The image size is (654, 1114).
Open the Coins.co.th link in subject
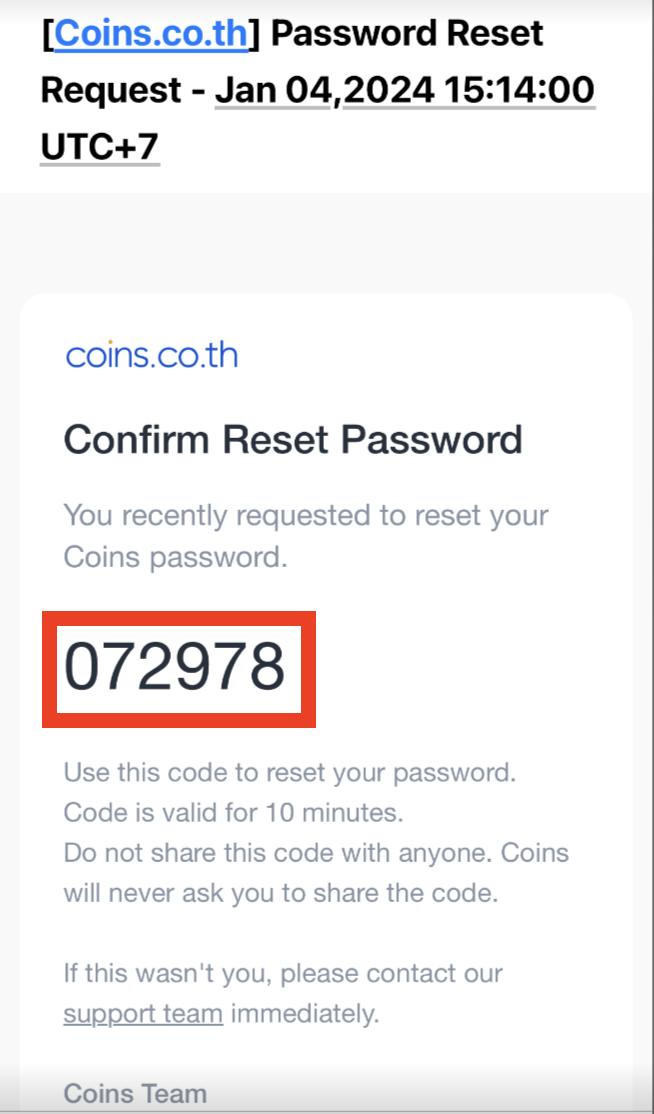(x=151, y=33)
